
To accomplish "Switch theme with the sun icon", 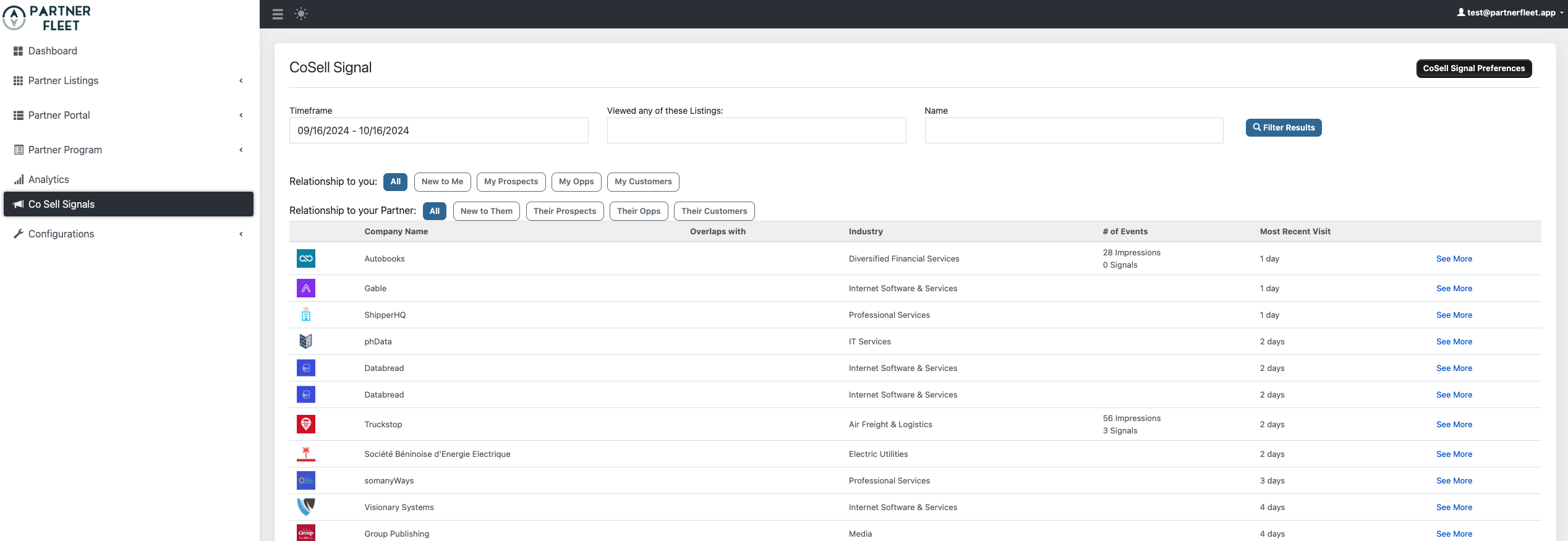I will 301,14.
